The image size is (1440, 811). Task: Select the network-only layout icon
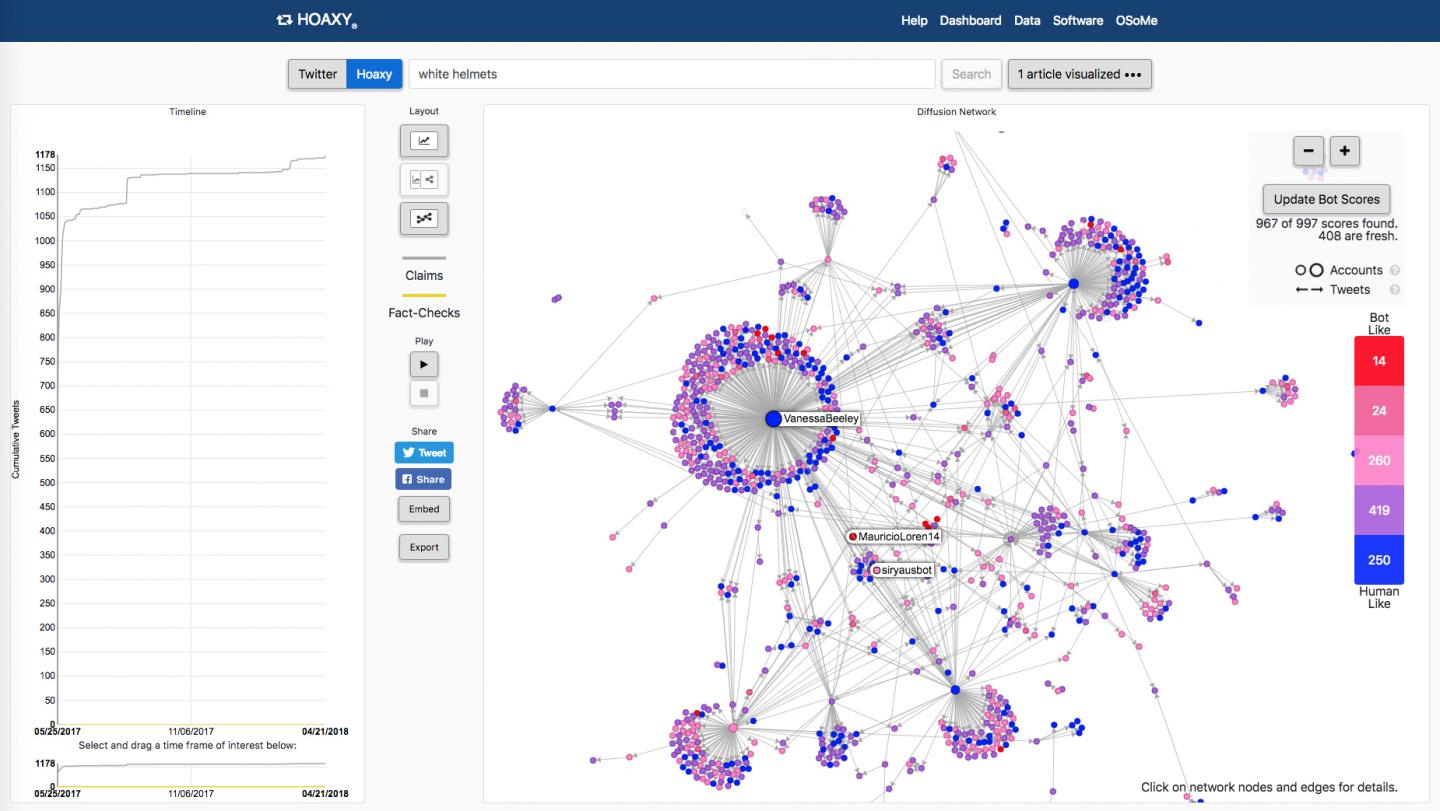point(424,218)
